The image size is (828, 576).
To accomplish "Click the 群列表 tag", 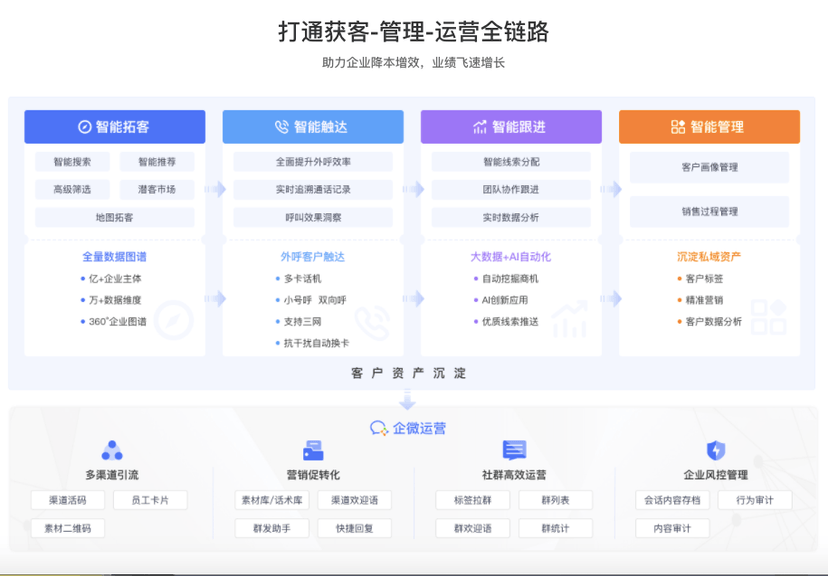I will pos(556,500).
